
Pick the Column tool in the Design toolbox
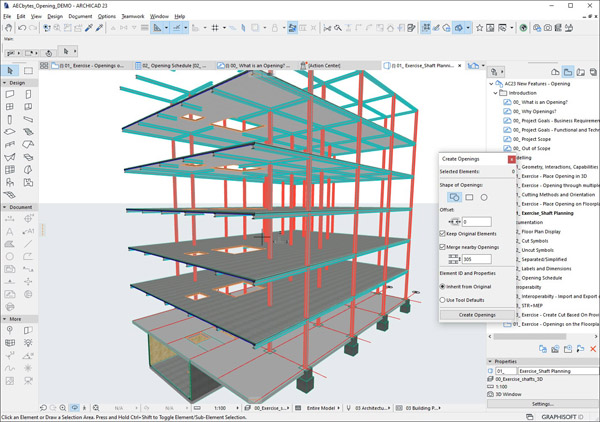click(x=10, y=119)
